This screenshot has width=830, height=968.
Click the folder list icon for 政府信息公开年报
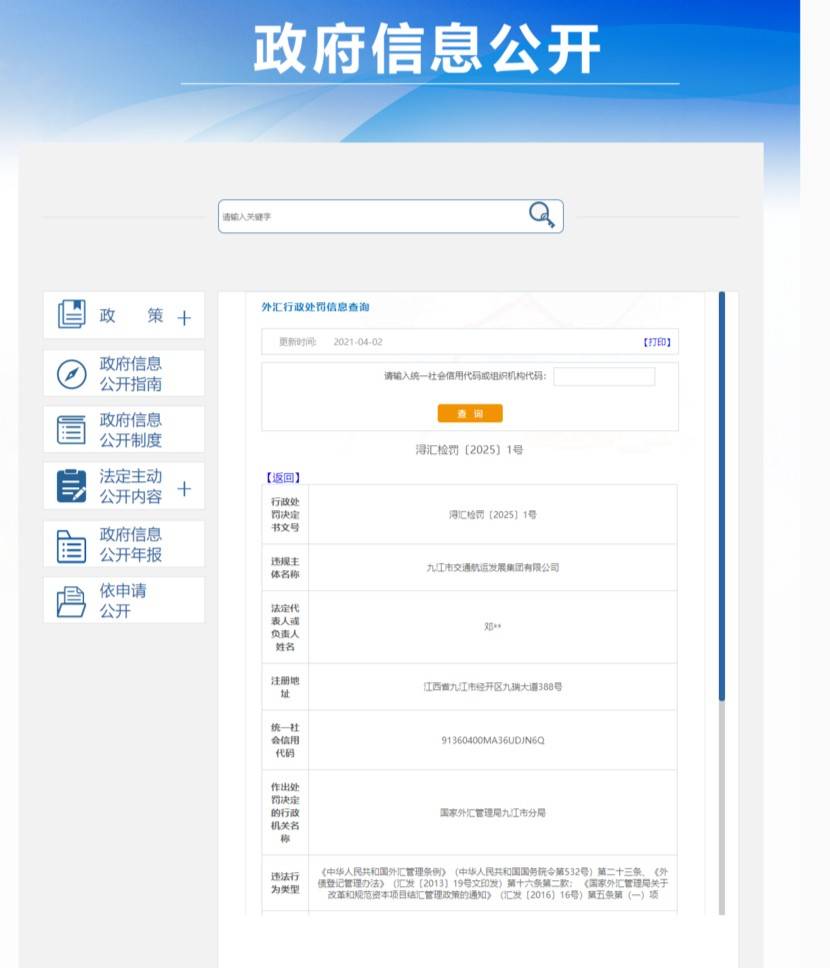(x=72, y=546)
